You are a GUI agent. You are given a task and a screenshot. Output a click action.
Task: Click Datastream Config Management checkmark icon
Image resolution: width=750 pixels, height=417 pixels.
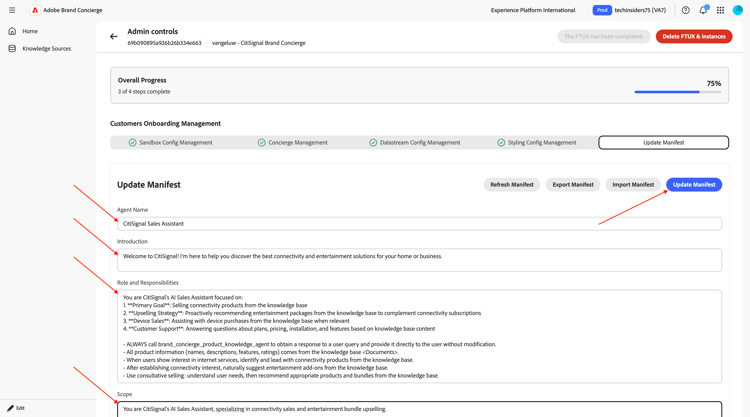point(373,143)
